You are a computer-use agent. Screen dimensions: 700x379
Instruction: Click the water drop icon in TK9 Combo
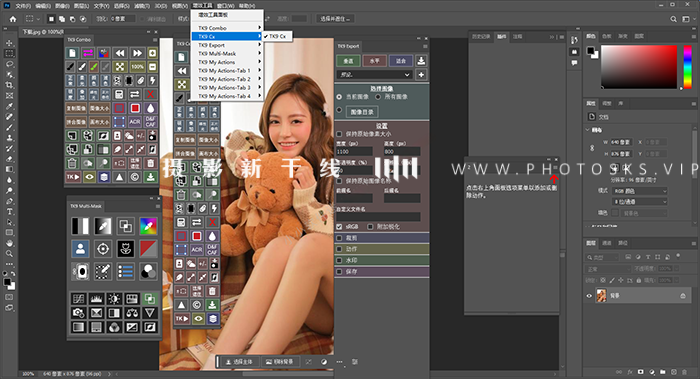click(x=151, y=108)
